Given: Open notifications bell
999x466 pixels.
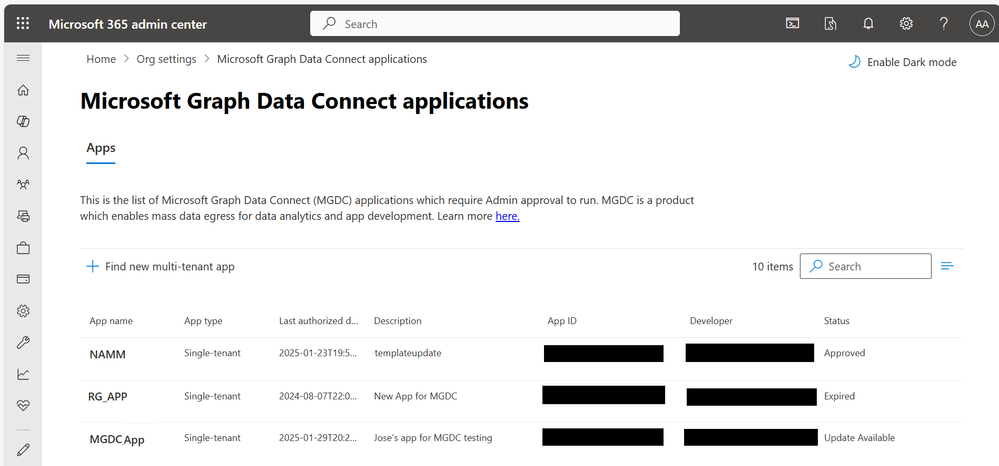Looking at the screenshot, I should point(868,24).
